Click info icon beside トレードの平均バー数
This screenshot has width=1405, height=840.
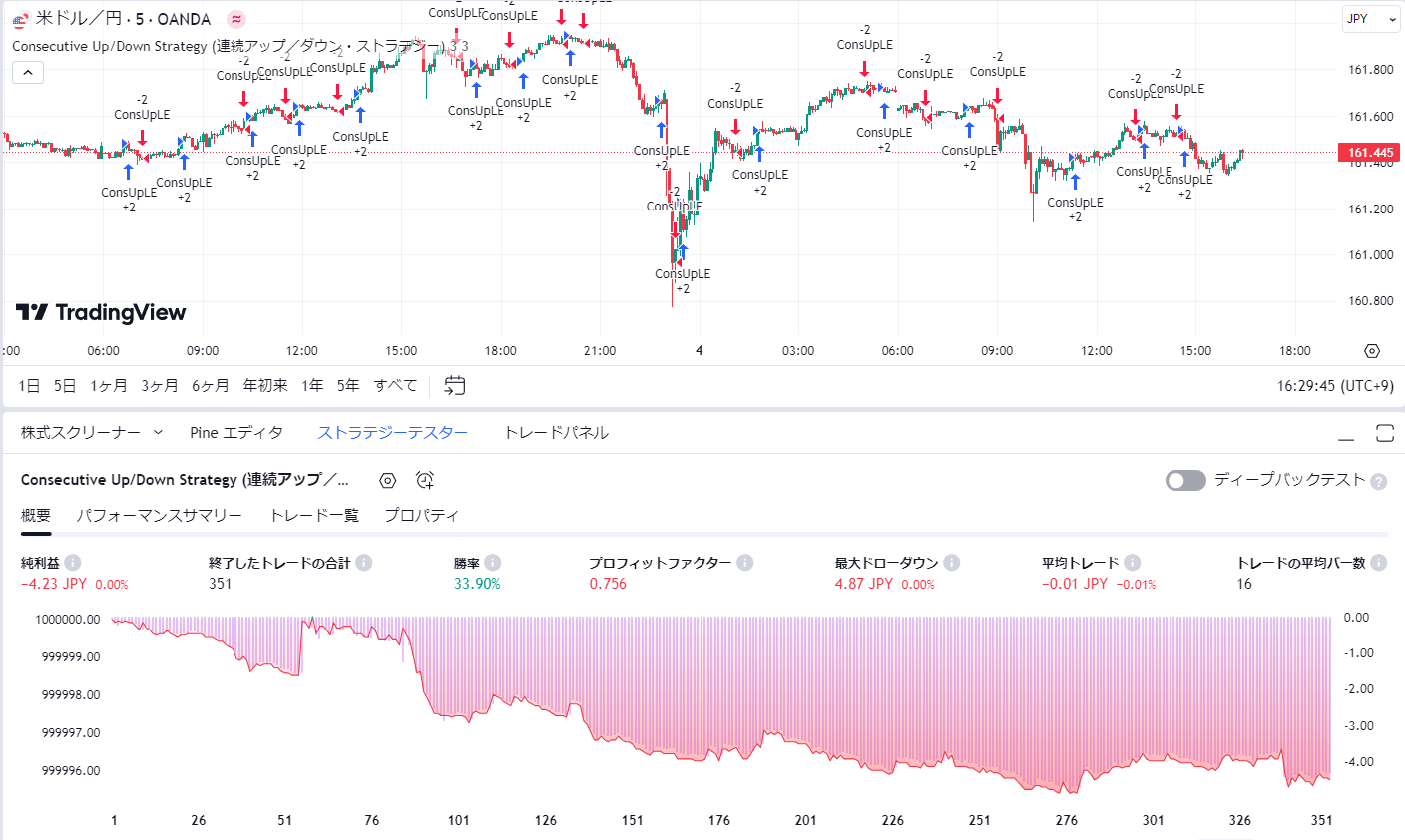click(x=1379, y=563)
